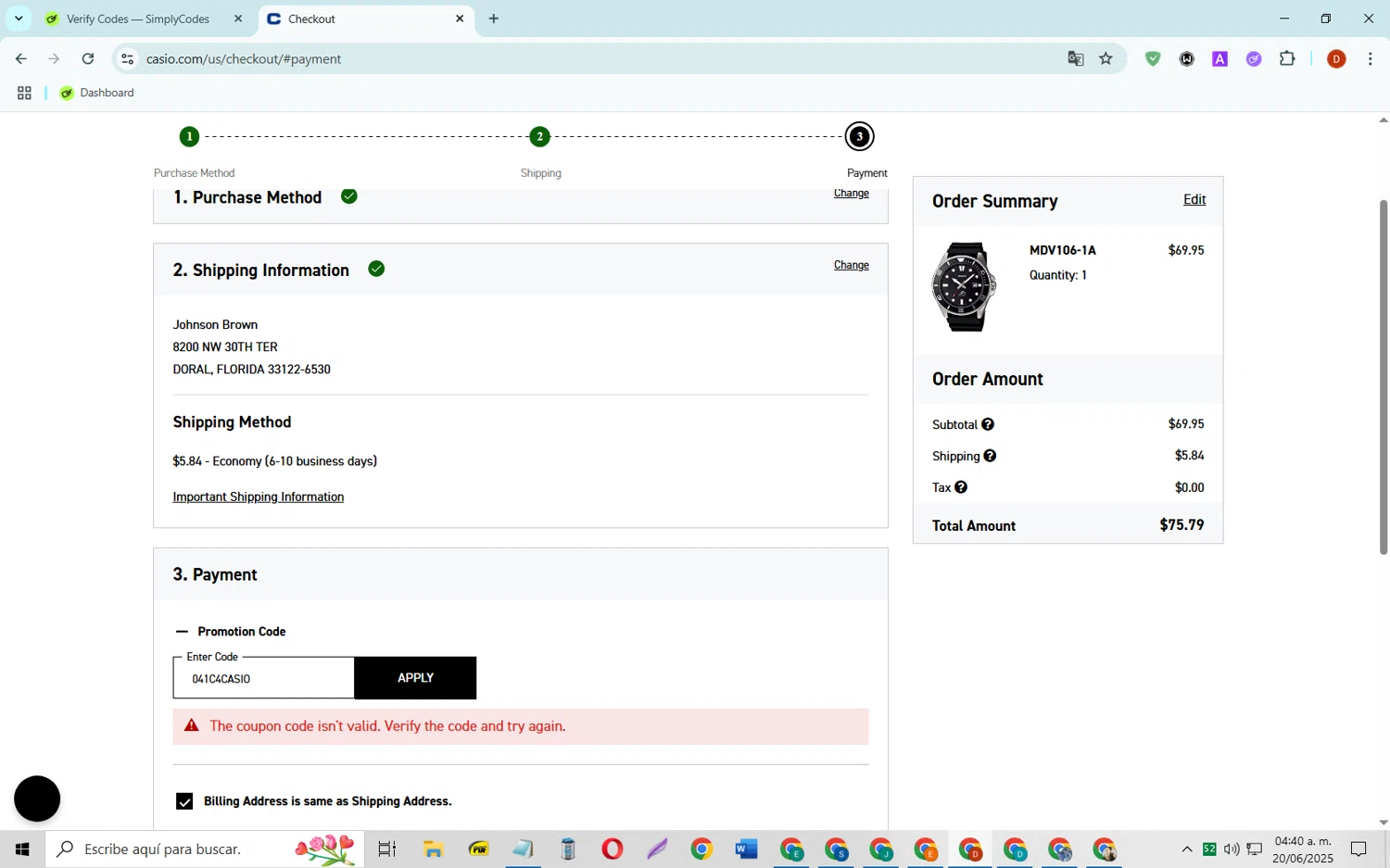Click the page vertical scrollbar thumb

click(1384, 375)
